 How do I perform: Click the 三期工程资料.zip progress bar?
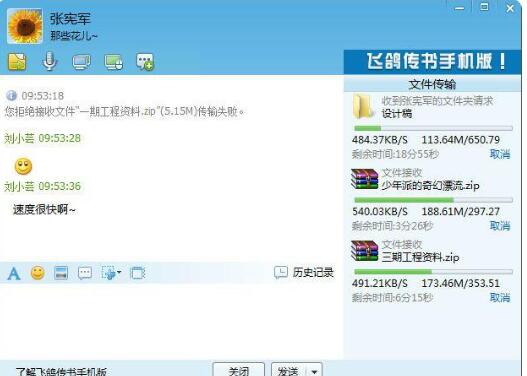(433, 271)
